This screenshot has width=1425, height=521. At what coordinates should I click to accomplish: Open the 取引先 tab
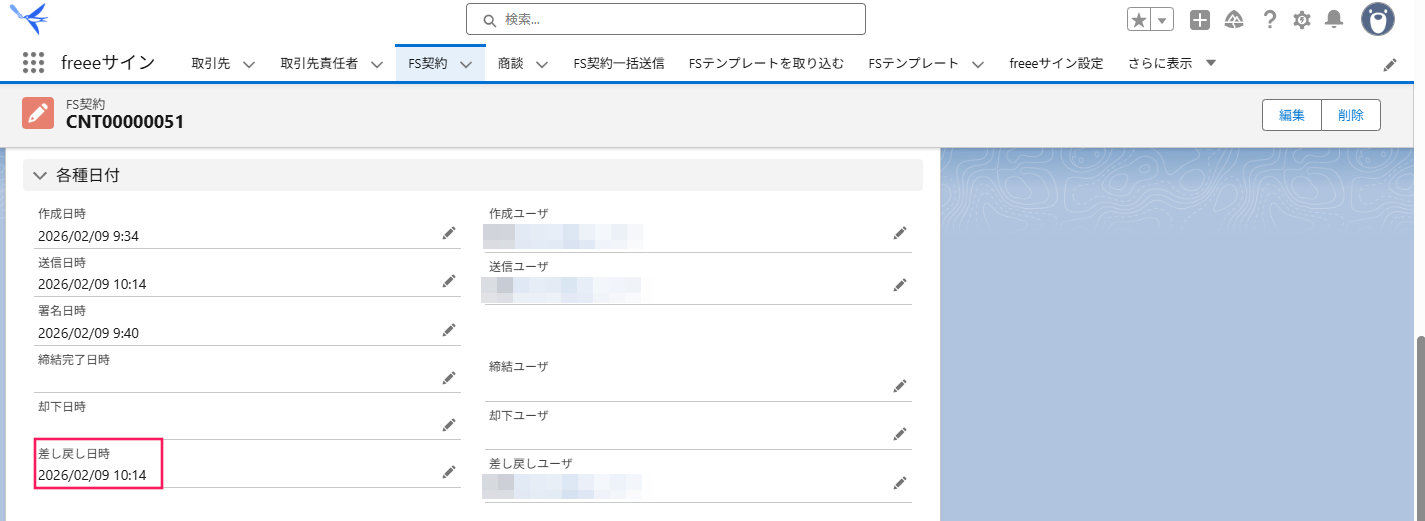[x=211, y=63]
